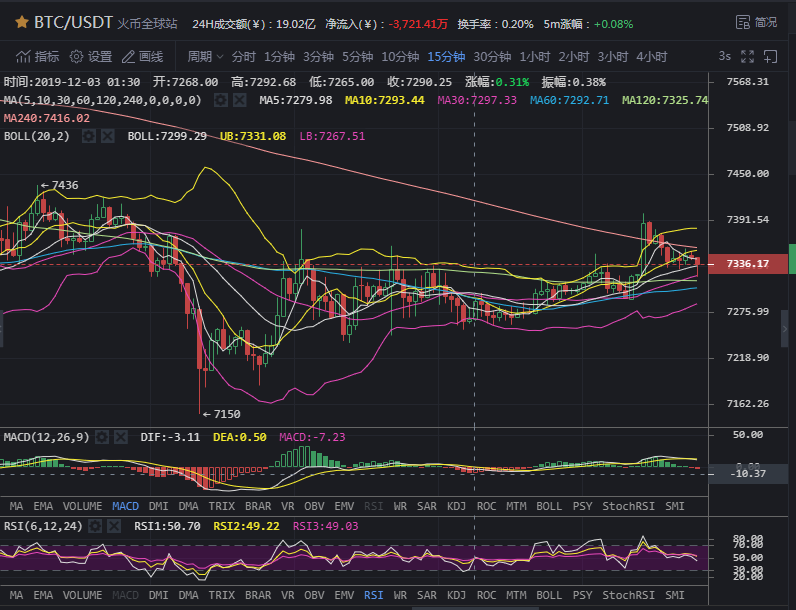Select the 1小时 period
Image resolution: width=796 pixels, height=610 pixels.
535,57
